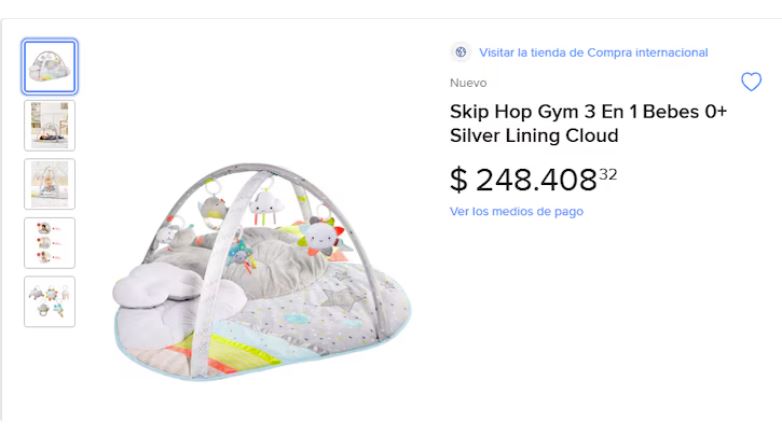Click the price $ 248.408
Screen dimensions: 782x438
[523, 180]
